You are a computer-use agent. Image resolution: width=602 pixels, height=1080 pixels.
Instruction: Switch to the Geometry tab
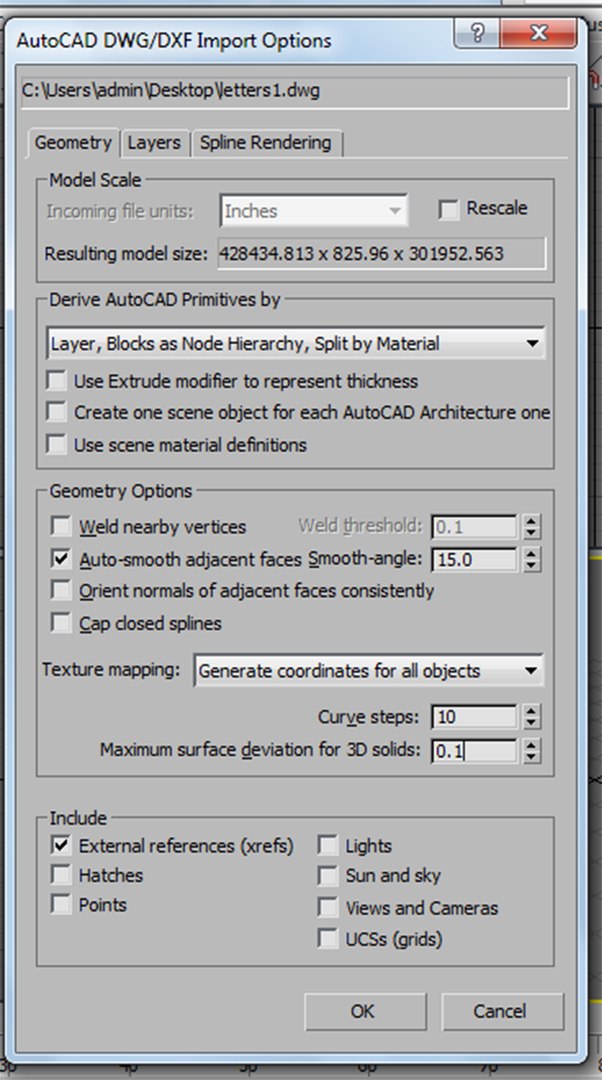point(74,143)
